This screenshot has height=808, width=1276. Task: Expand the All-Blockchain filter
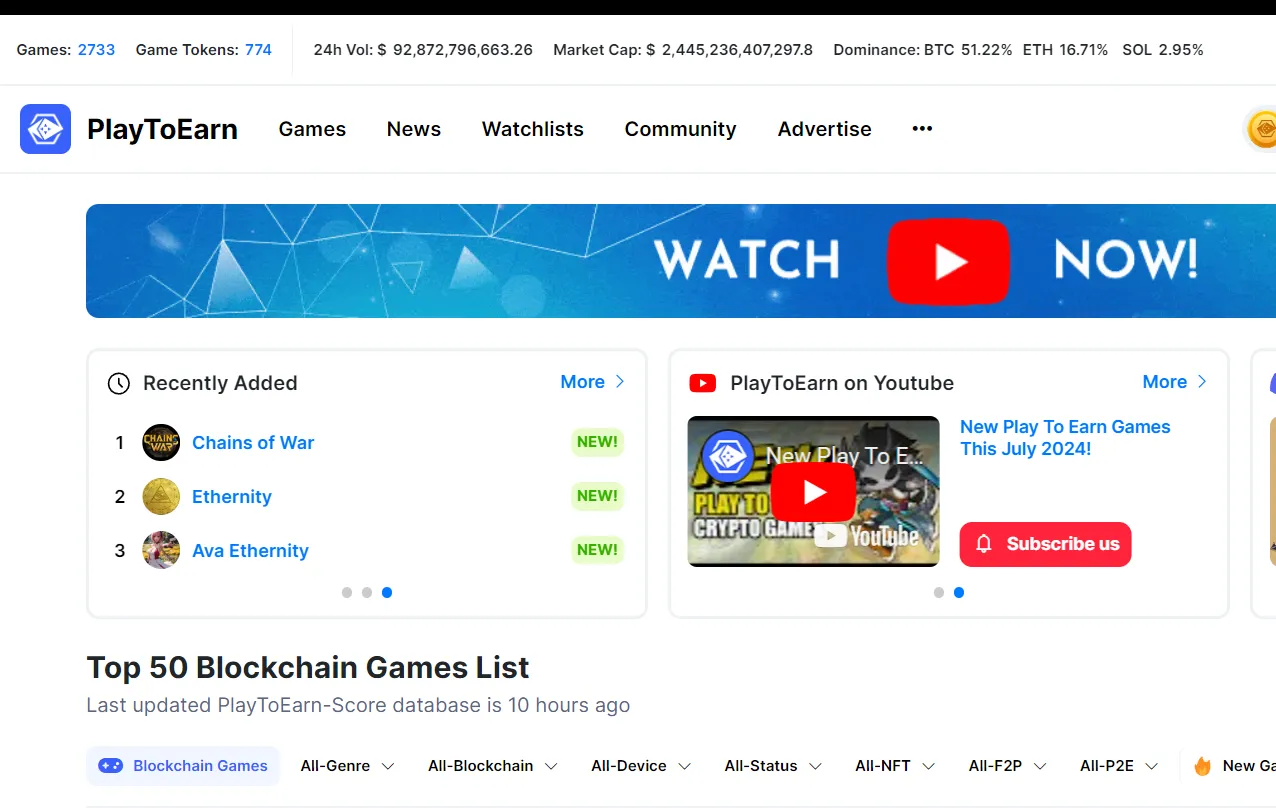tap(493, 766)
